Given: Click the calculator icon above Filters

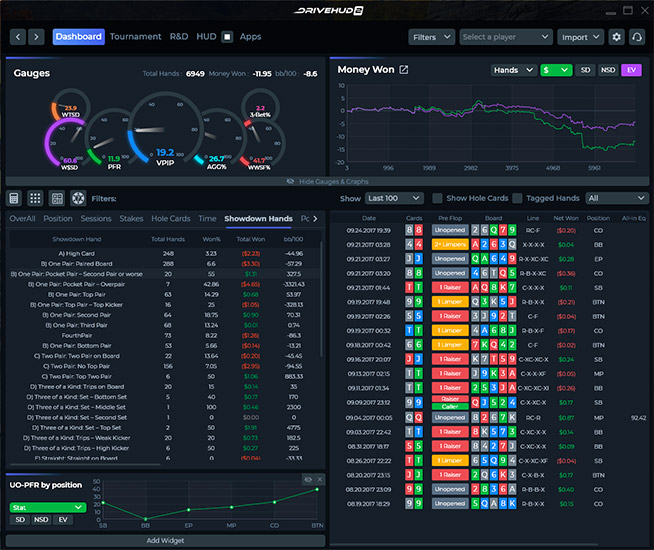Looking at the screenshot, I should (x=15, y=198).
